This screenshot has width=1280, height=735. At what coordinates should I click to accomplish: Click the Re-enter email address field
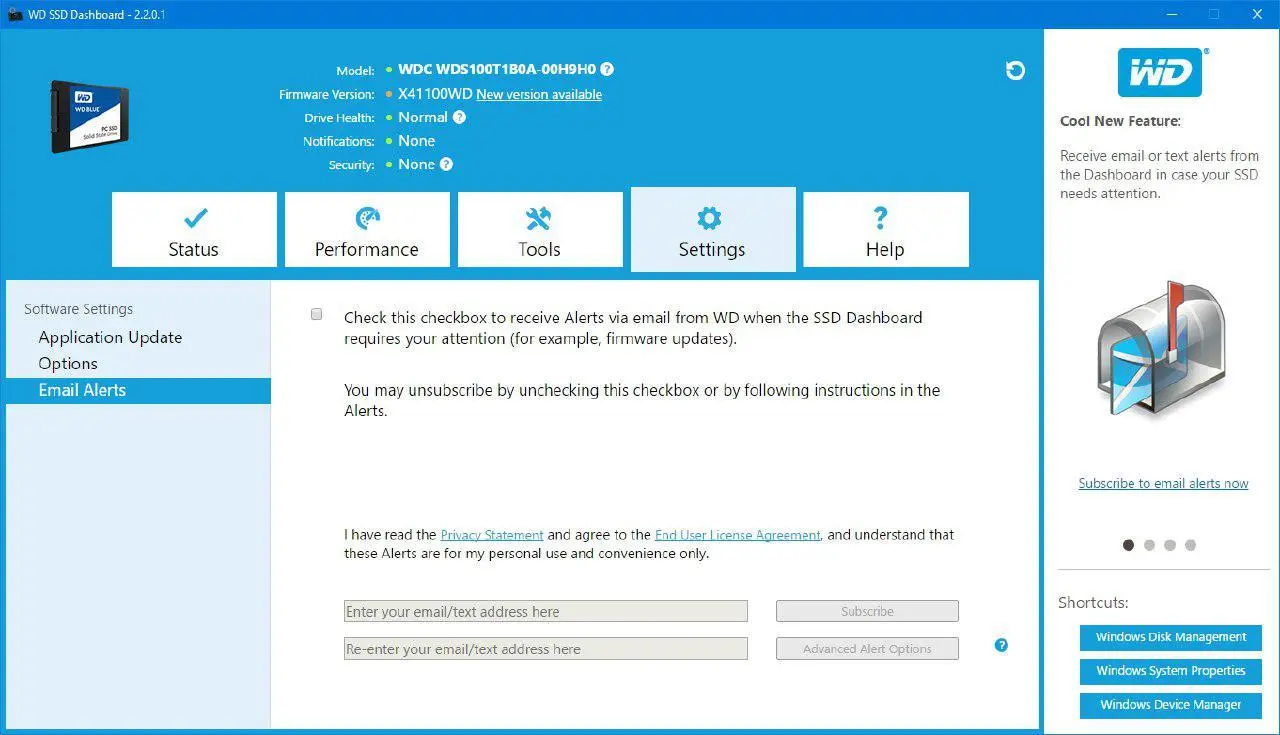(546, 649)
